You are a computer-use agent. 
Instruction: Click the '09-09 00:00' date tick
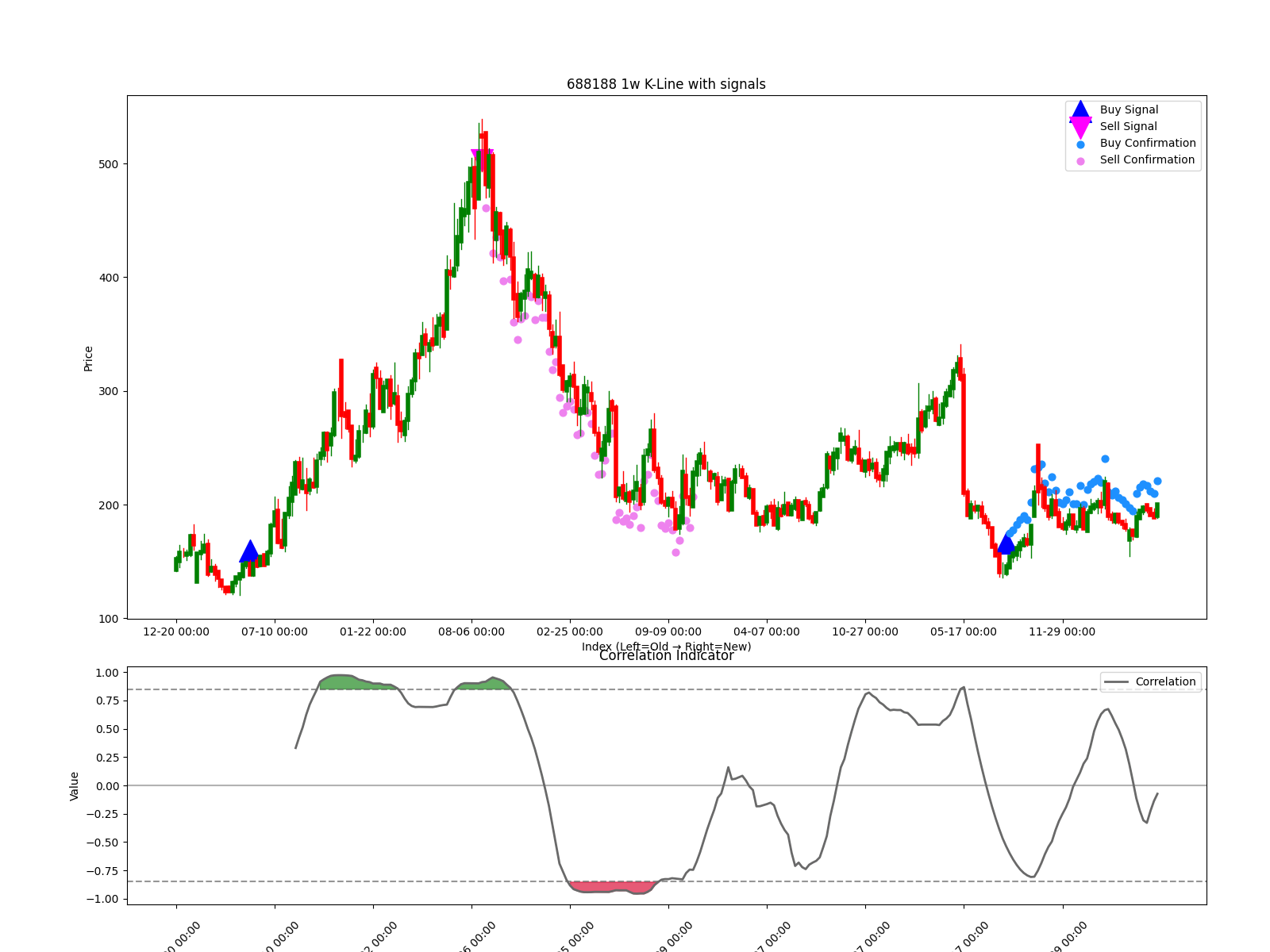tap(668, 631)
